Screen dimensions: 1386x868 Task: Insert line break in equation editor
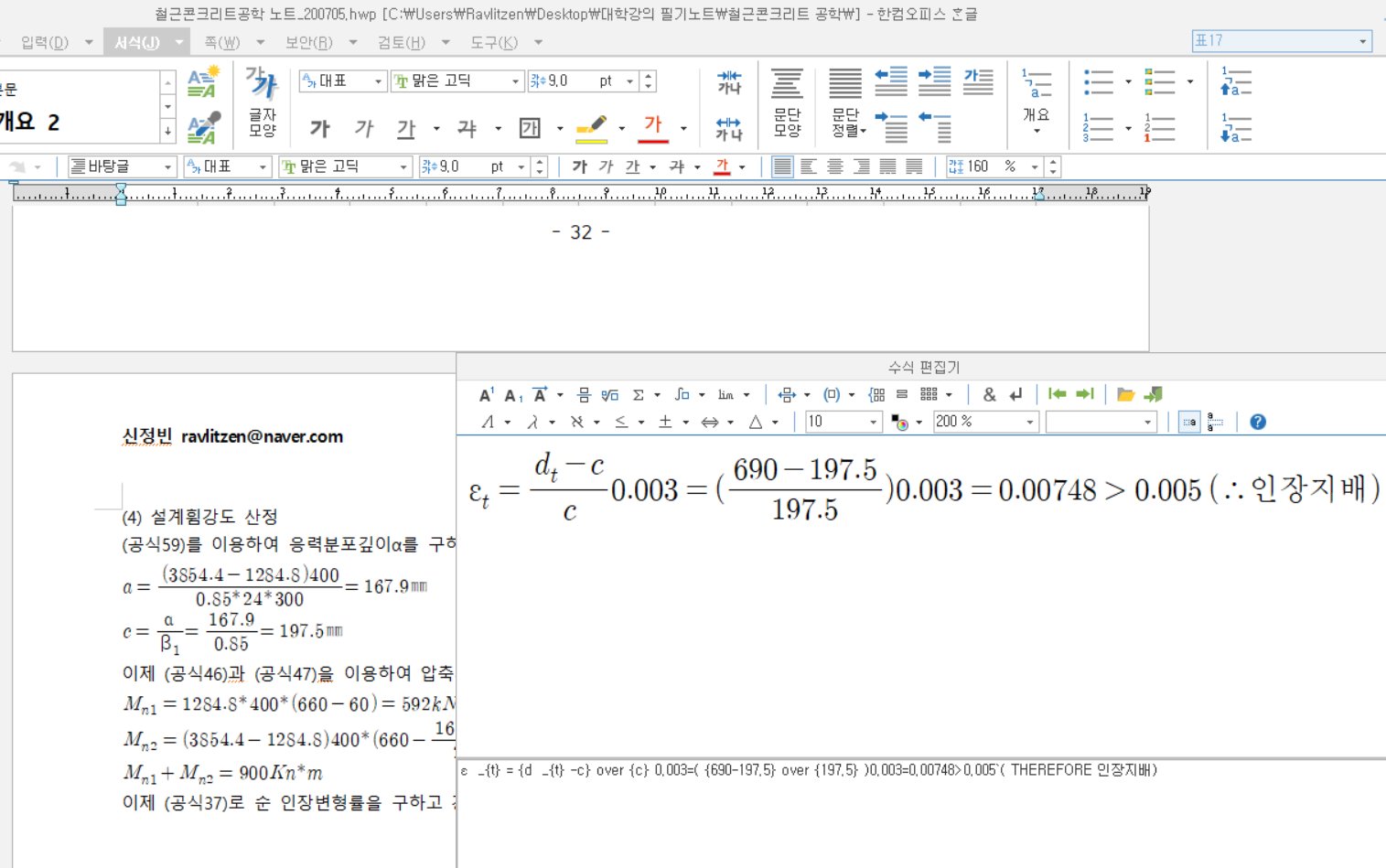point(1015,394)
